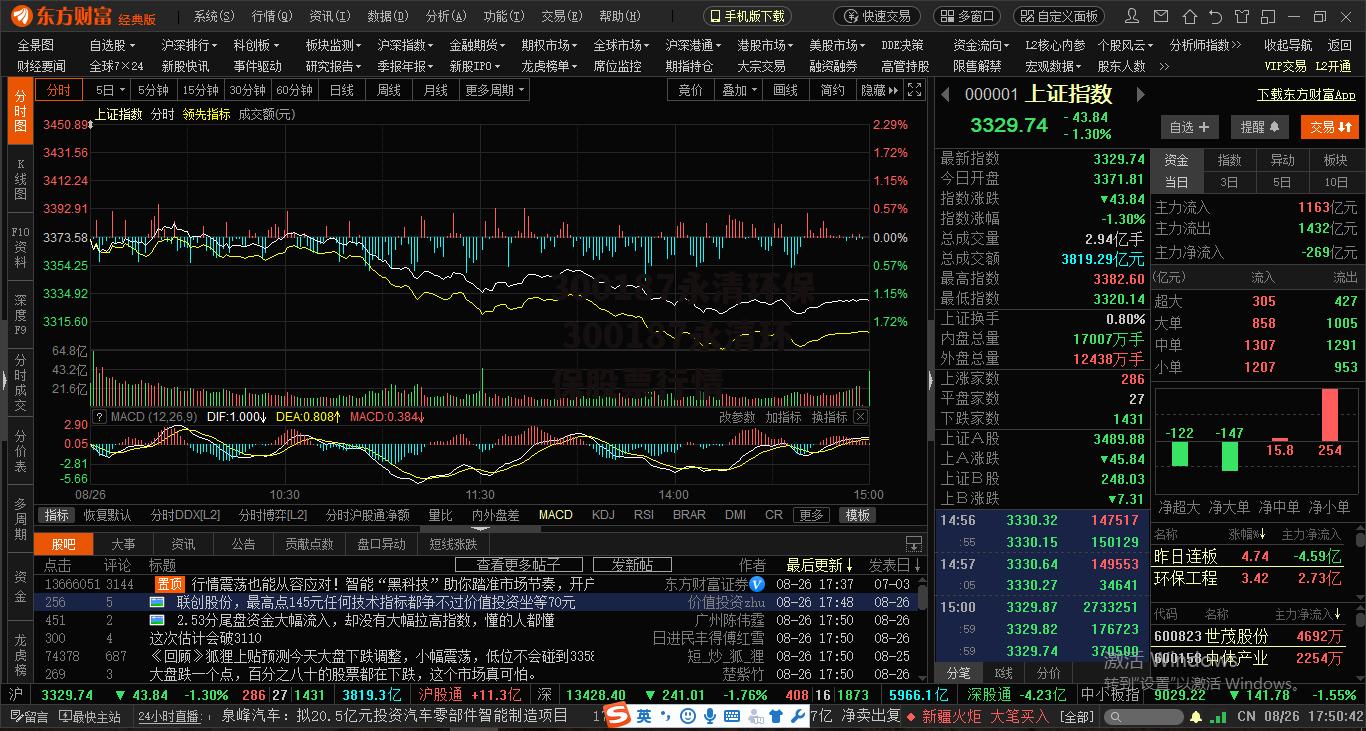Click the red 净小单 254 bar

(x=1329, y=414)
